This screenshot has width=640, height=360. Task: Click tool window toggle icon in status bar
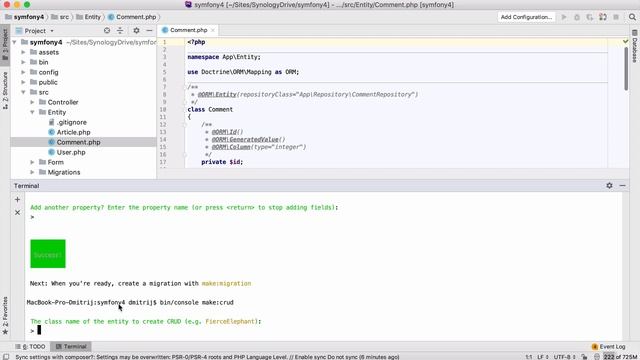[6, 357]
